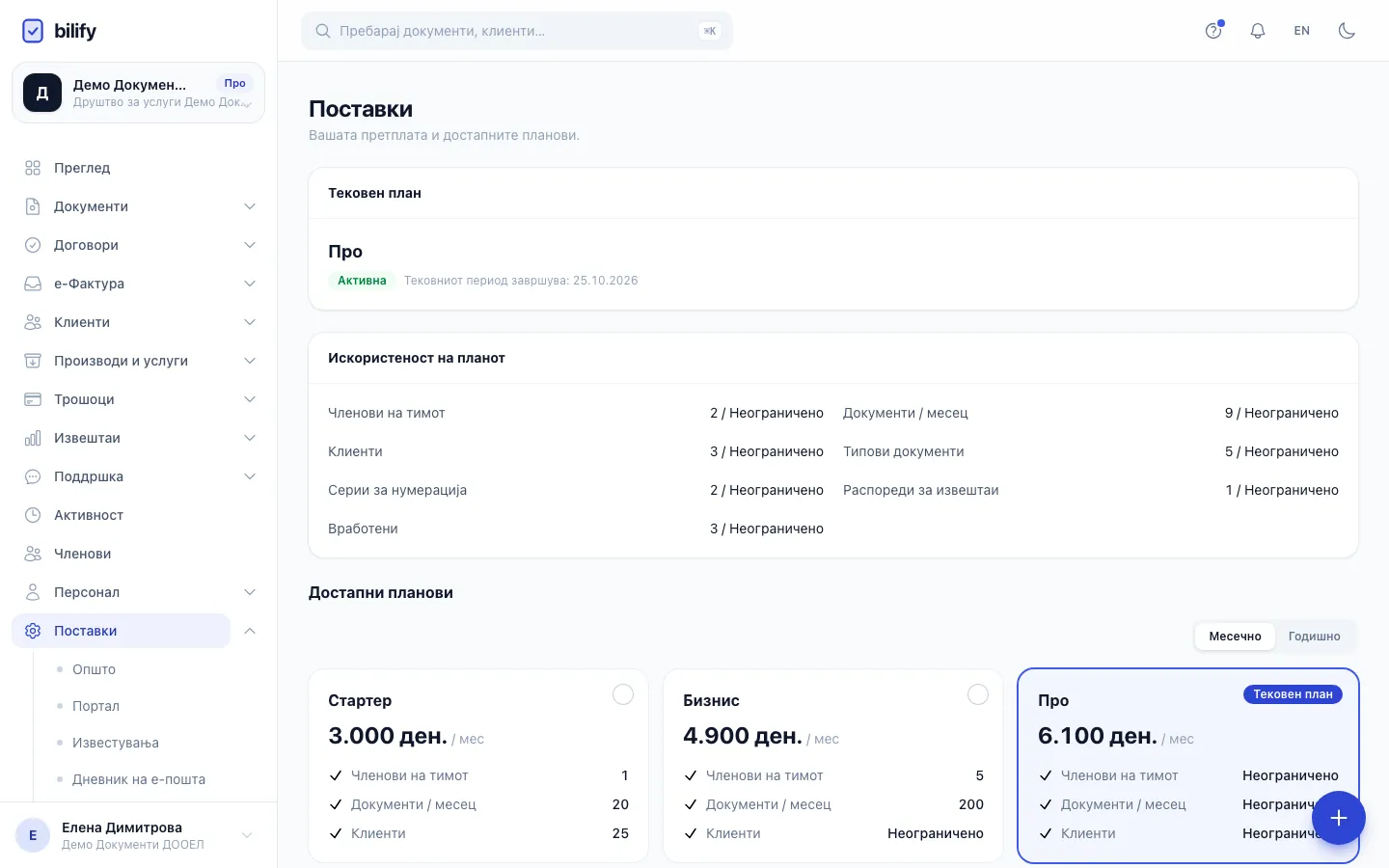Expand the Извештаи menu chevron
This screenshot has height=868, width=1389.
click(250, 438)
